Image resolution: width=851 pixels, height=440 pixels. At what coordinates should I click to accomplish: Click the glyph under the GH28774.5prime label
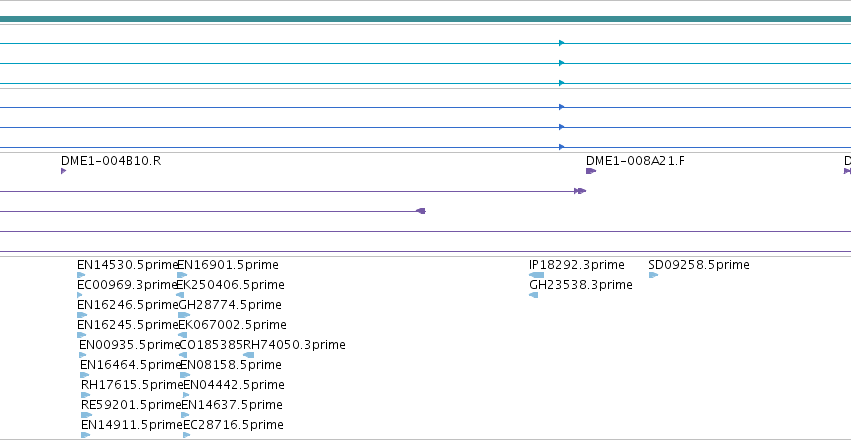[185, 315]
